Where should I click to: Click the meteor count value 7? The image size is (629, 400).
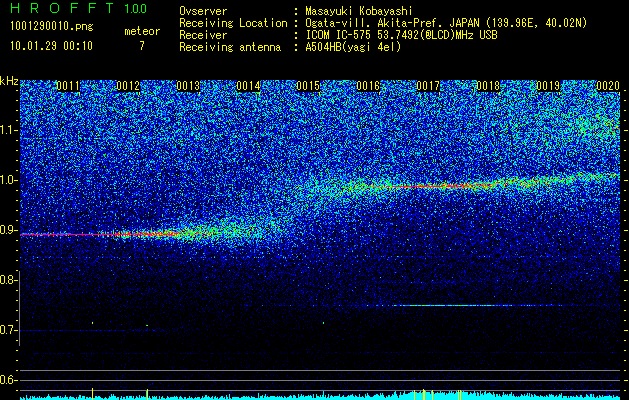142,46
